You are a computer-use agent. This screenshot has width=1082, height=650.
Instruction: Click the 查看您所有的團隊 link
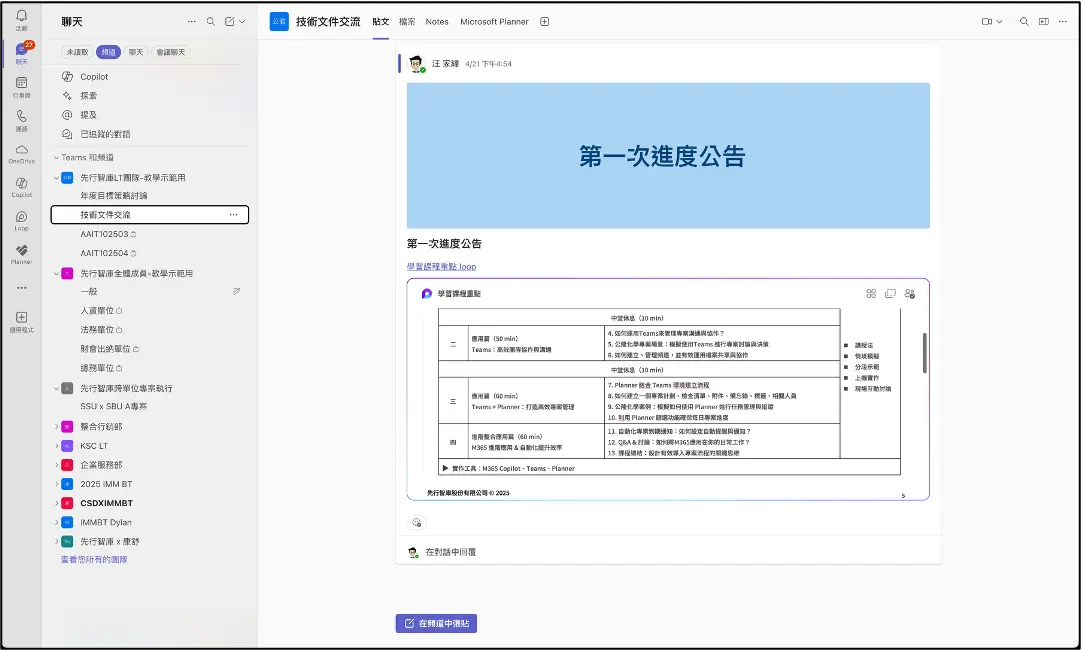[x=94, y=560]
